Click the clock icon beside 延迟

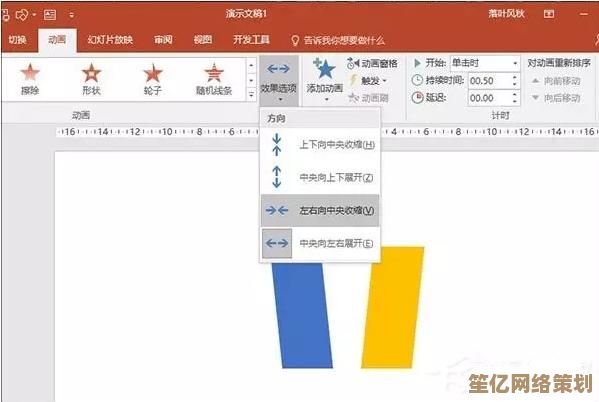coord(417,98)
